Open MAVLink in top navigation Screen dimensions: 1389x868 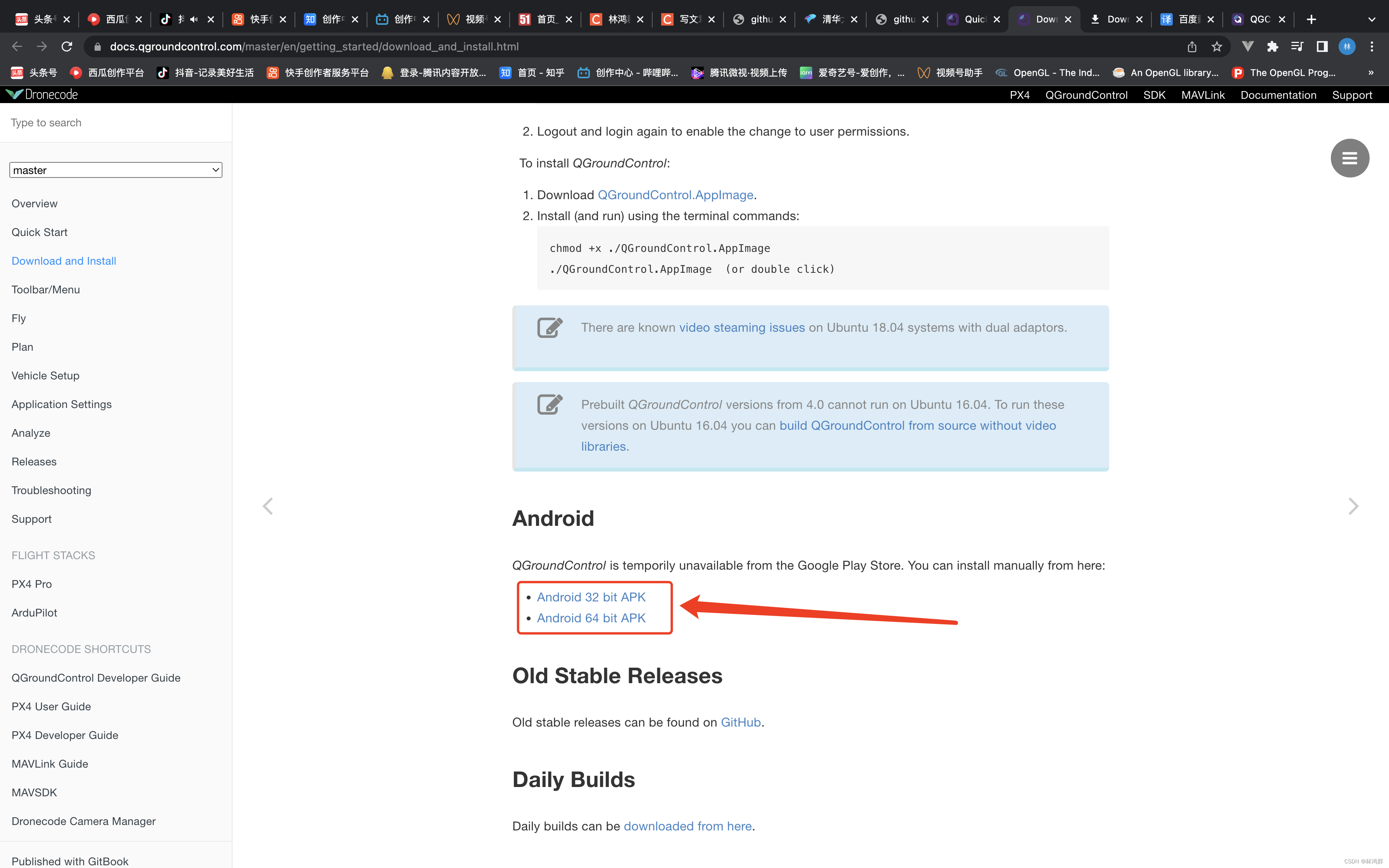[x=1203, y=95]
